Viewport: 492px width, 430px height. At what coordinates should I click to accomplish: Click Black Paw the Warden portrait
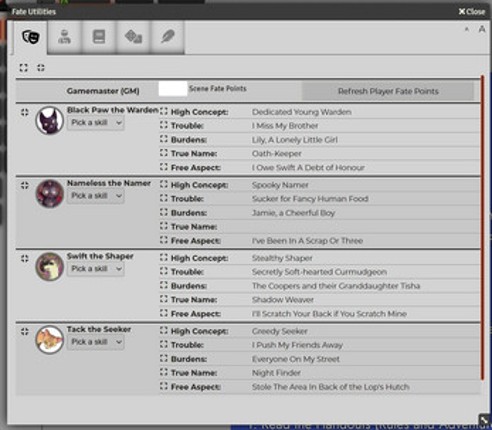50,120
